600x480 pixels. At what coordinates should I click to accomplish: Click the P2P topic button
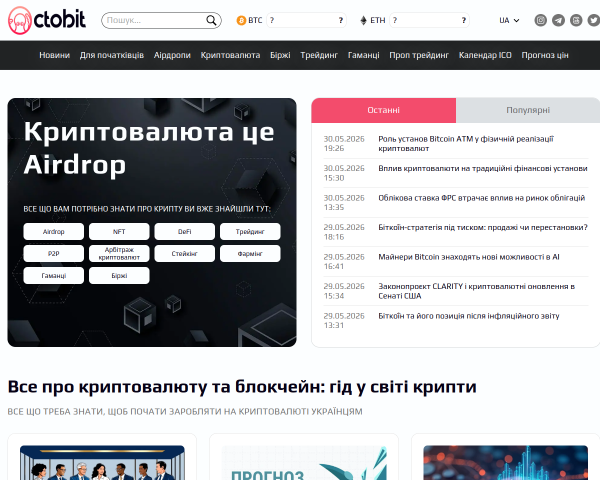54,253
